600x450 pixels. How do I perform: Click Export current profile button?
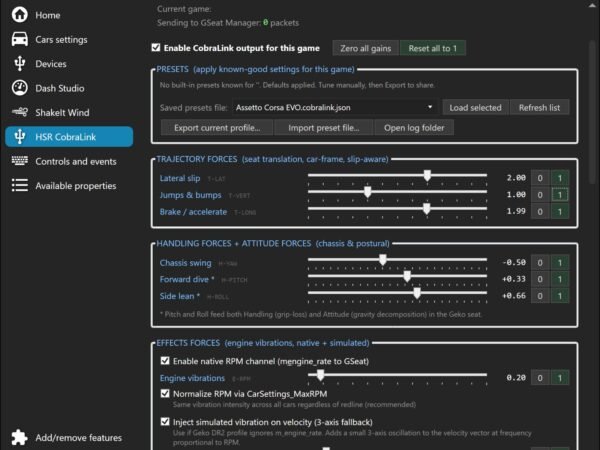tap(217, 128)
